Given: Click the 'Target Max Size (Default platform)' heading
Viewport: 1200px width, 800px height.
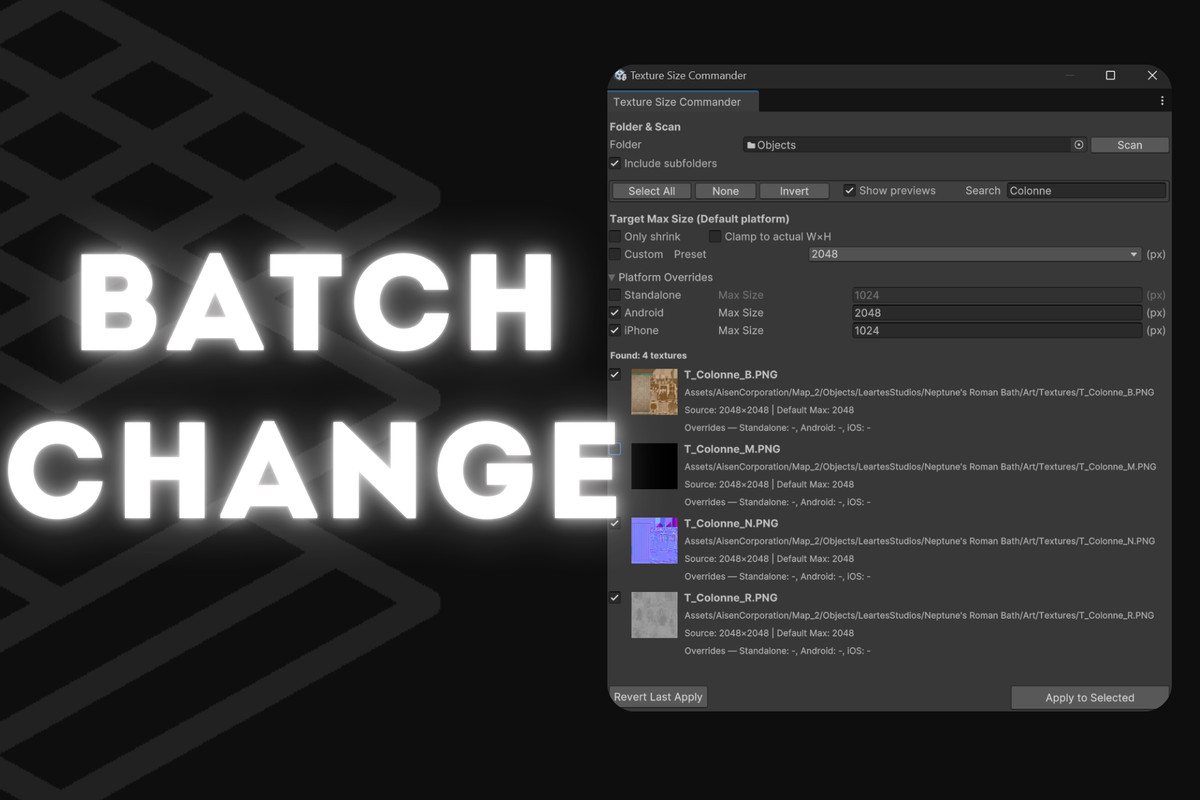Looking at the screenshot, I should [x=699, y=218].
